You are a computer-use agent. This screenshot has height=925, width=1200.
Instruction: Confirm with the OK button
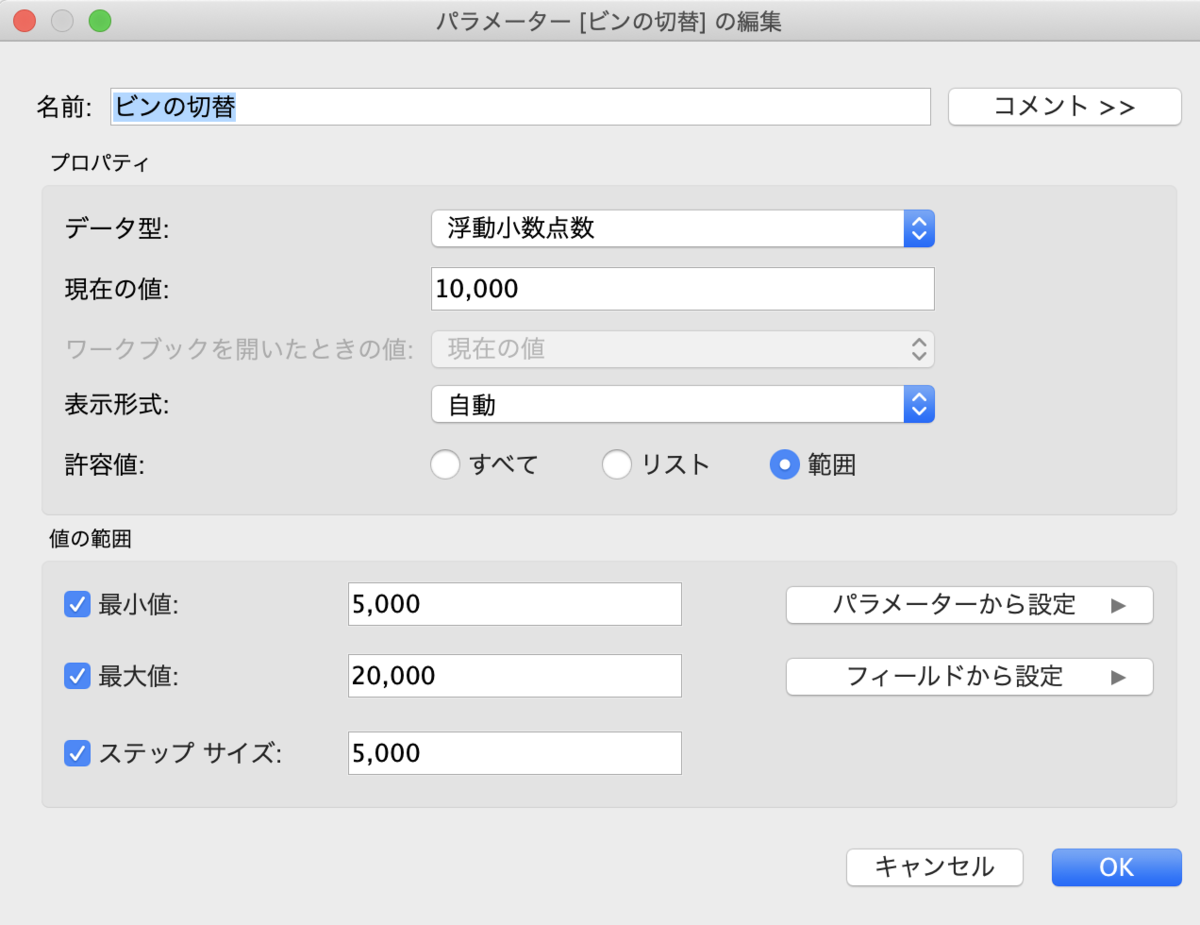(x=1117, y=867)
